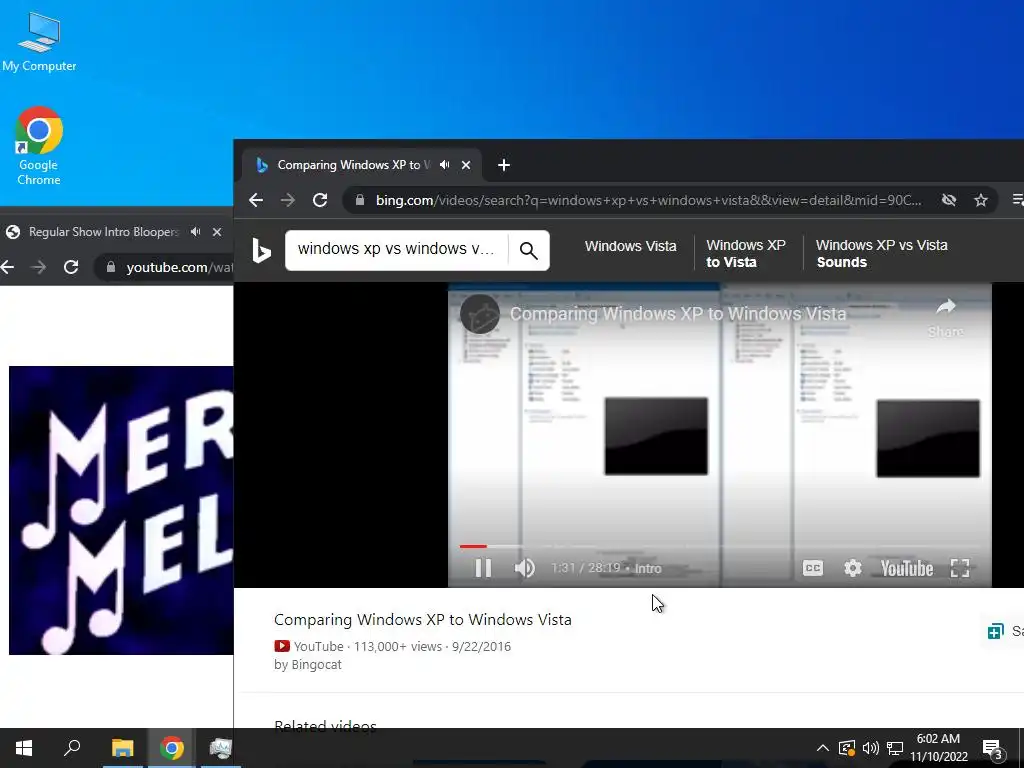Viewport: 1024px width, 768px height.
Task: Open the Action Center notifications
Action: [993, 748]
